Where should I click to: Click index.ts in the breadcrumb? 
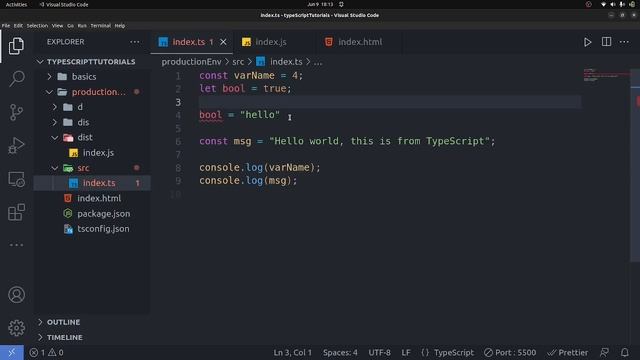286,62
